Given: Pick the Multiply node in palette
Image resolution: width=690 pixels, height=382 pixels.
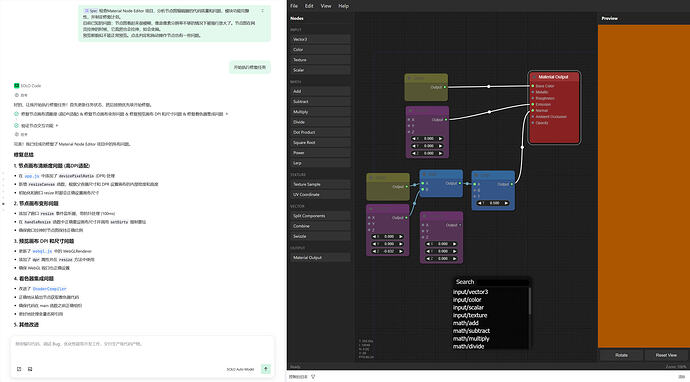Looking at the screenshot, I should click(x=320, y=112).
